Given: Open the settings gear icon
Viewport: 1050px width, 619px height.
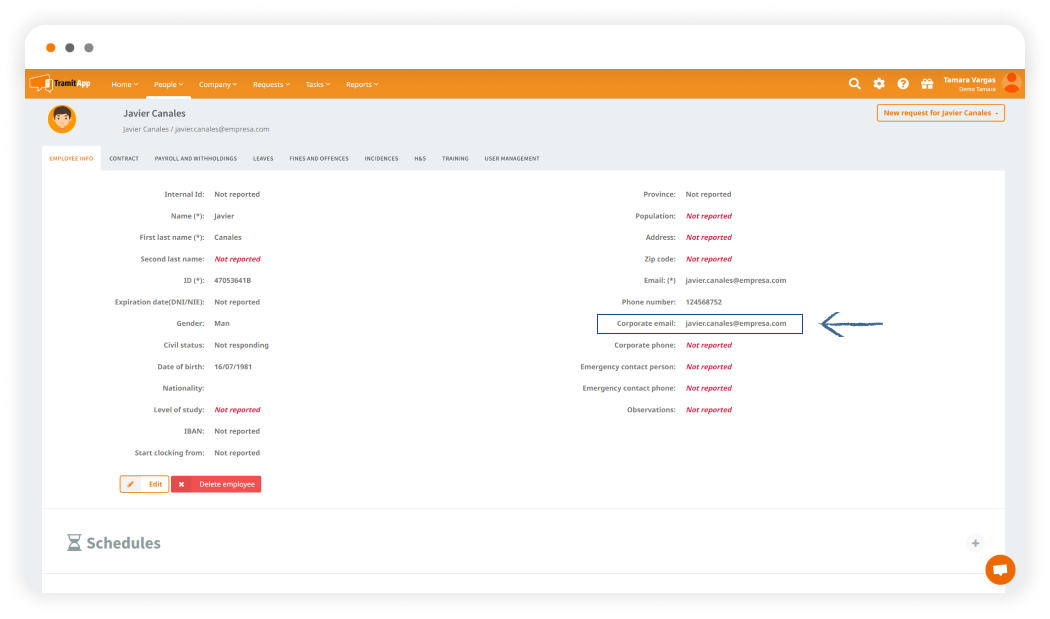Looking at the screenshot, I should 879,84.
